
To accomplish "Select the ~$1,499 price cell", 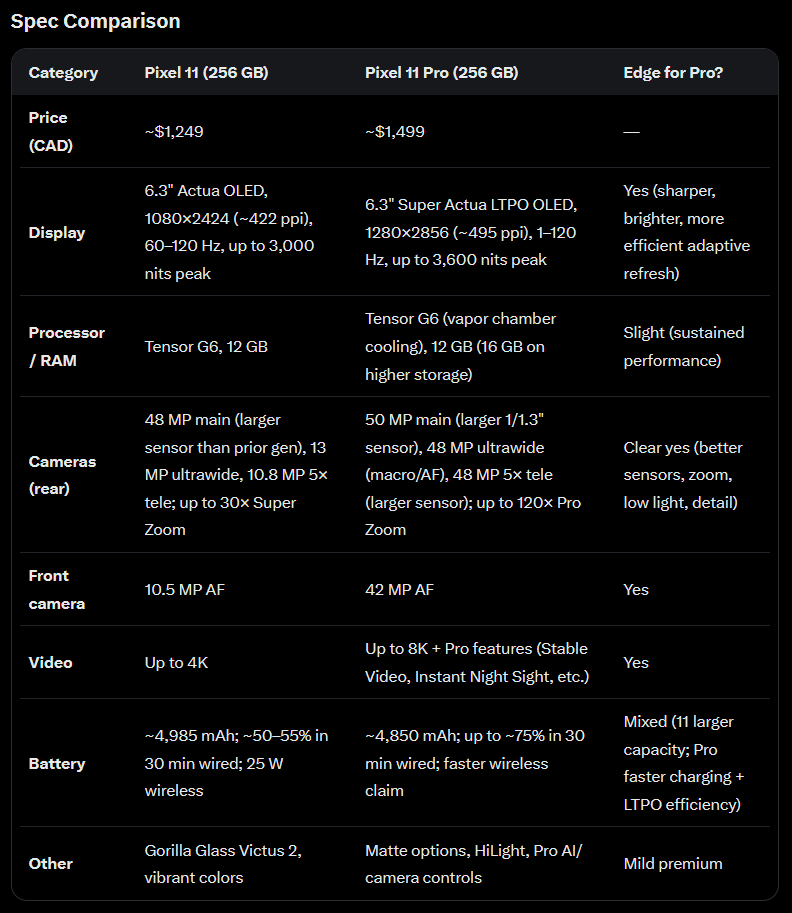I will [395, 132].
